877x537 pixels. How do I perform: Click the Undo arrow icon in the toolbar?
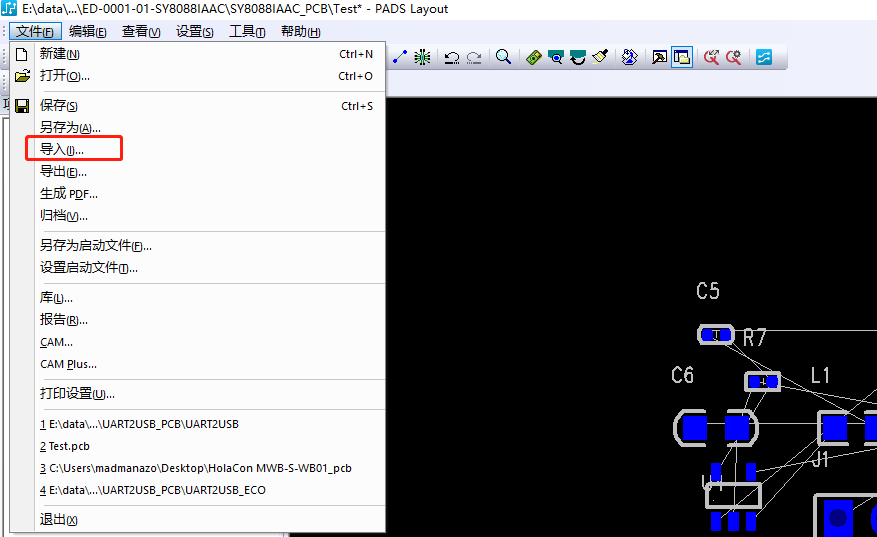[x=452, y=58]
